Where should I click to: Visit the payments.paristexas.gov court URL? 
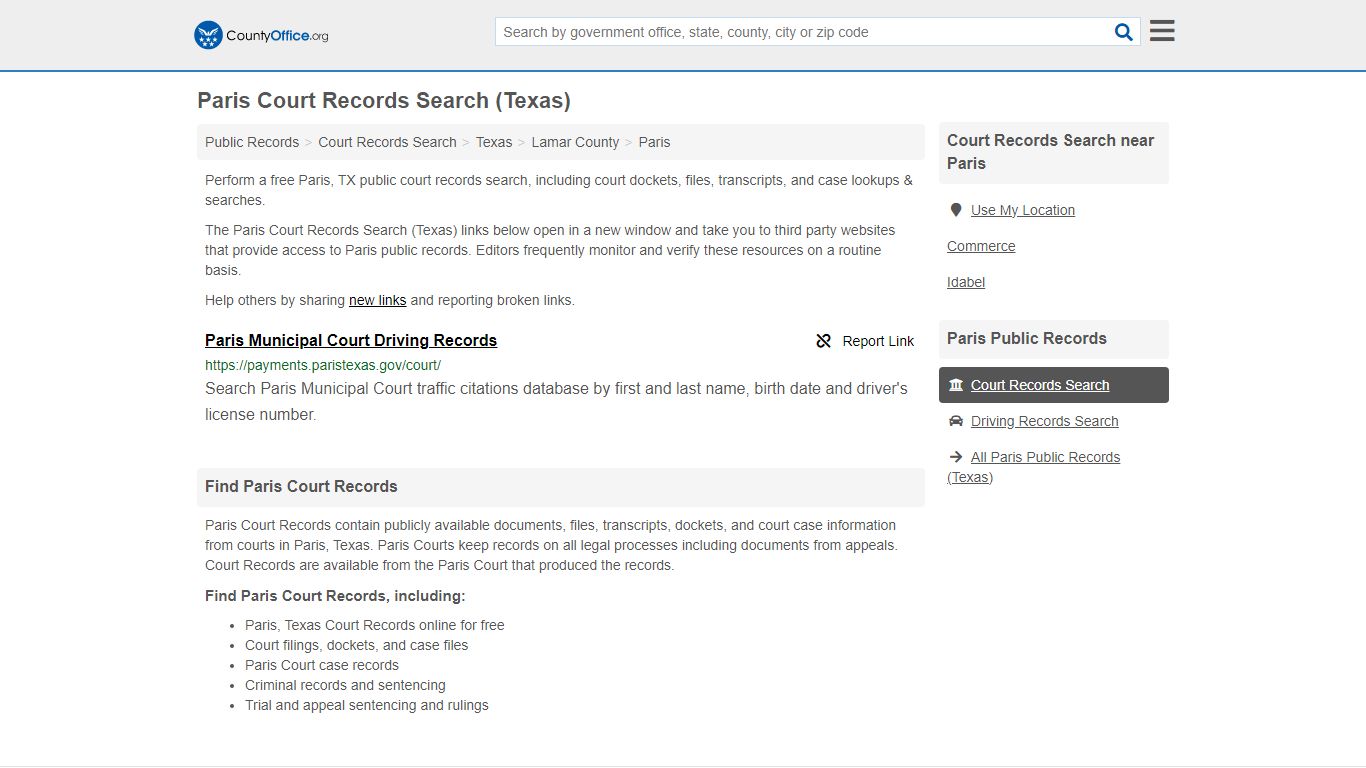pyautogui.click(x=323, y=365)
